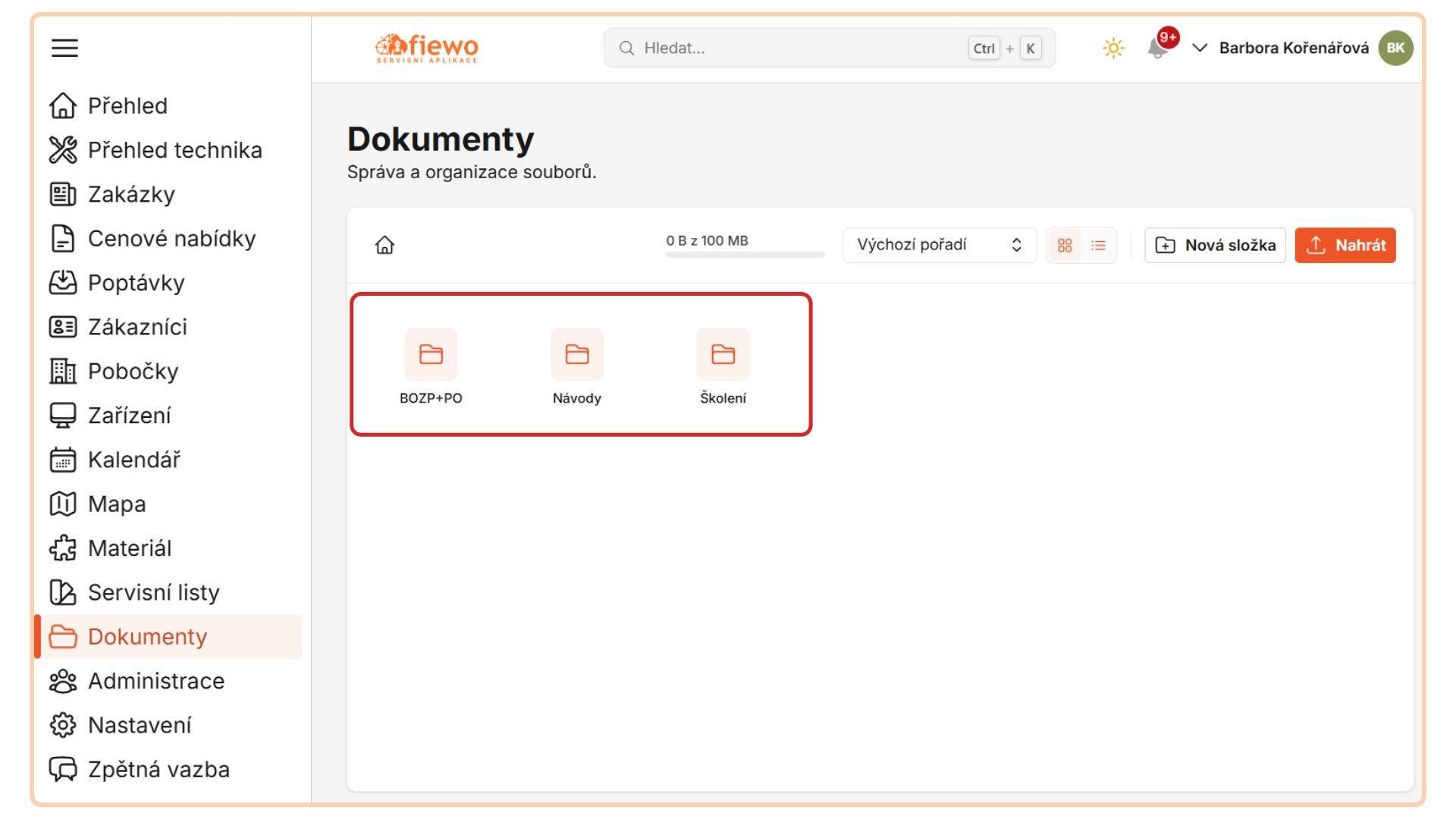Expand the Výchozí pořadí sort dropdown
This screenshot has height=819, width=1456.
point(940,245)
